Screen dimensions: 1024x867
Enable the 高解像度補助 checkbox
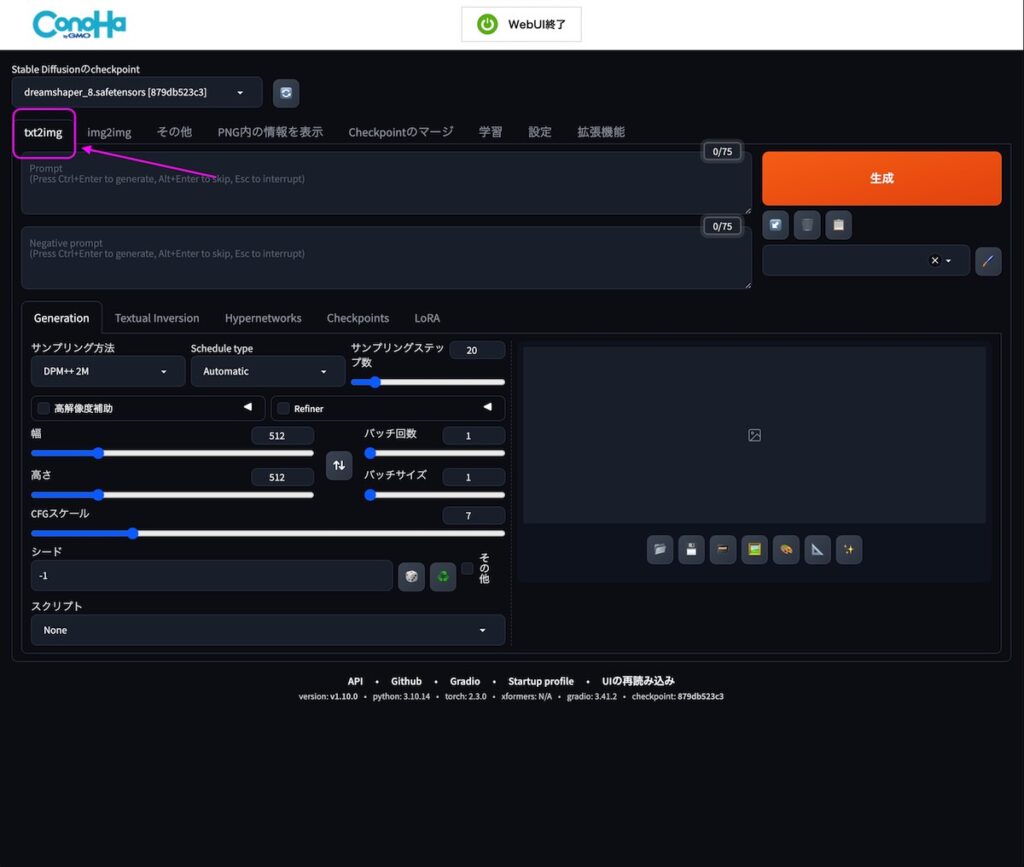pos(44,408)
